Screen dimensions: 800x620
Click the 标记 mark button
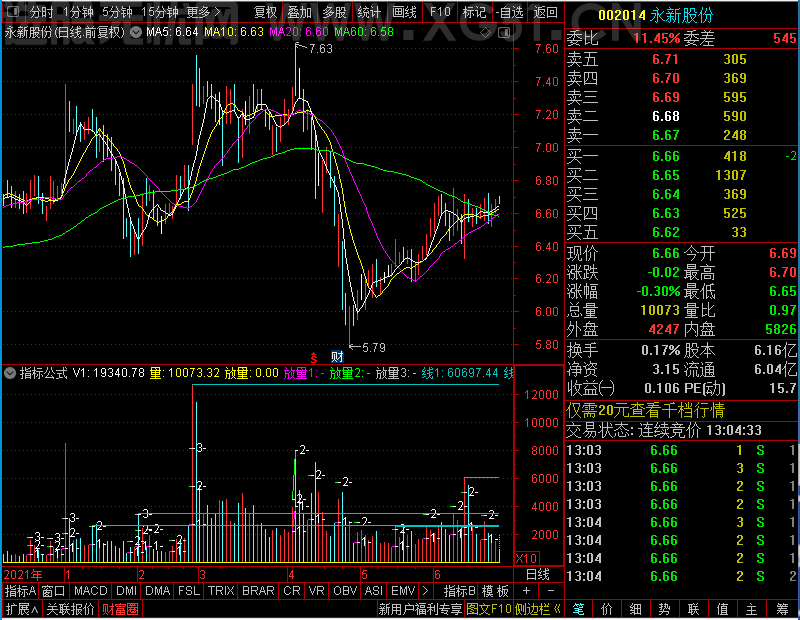474,12
